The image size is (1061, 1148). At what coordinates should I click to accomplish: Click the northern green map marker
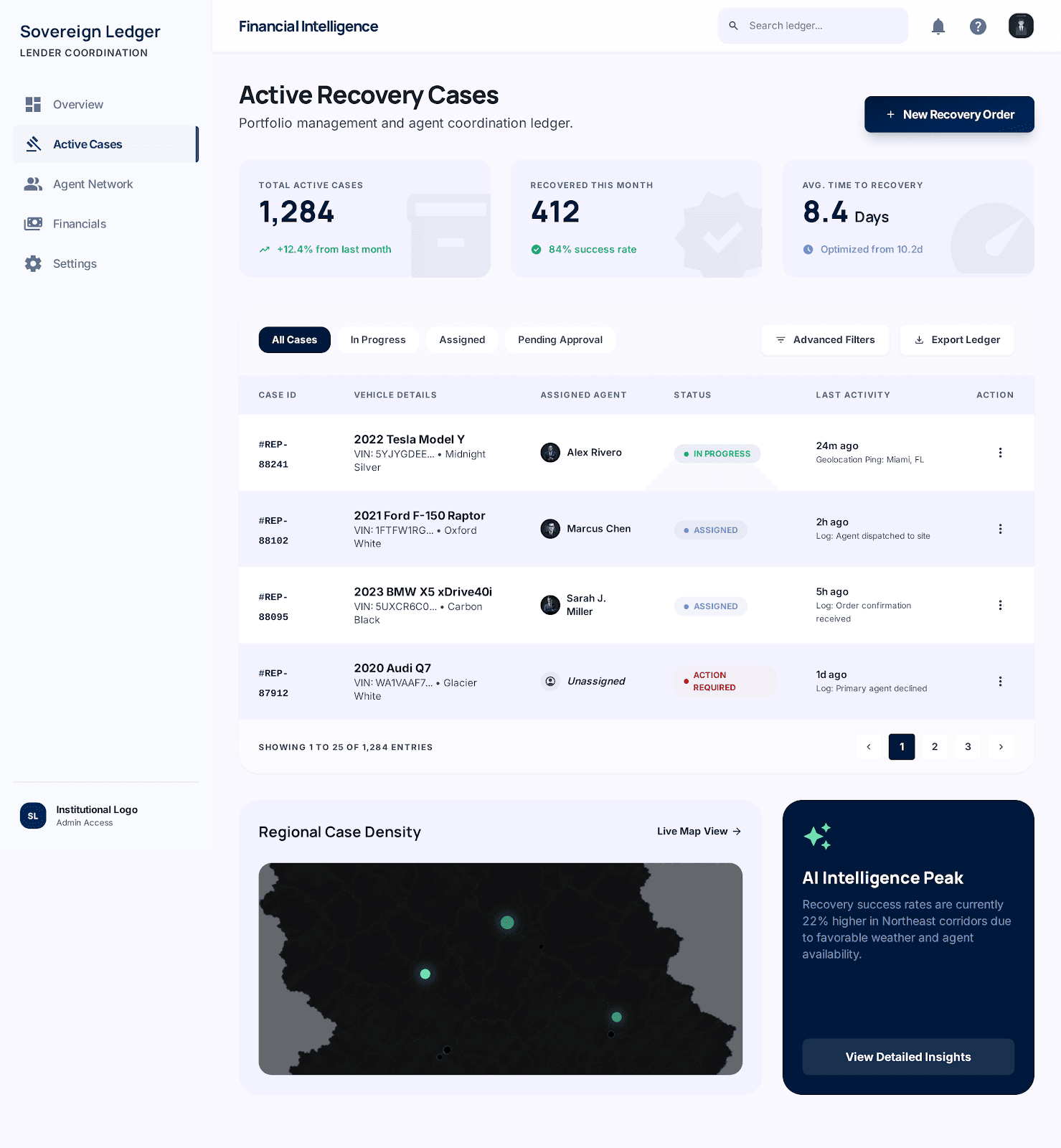507,923
